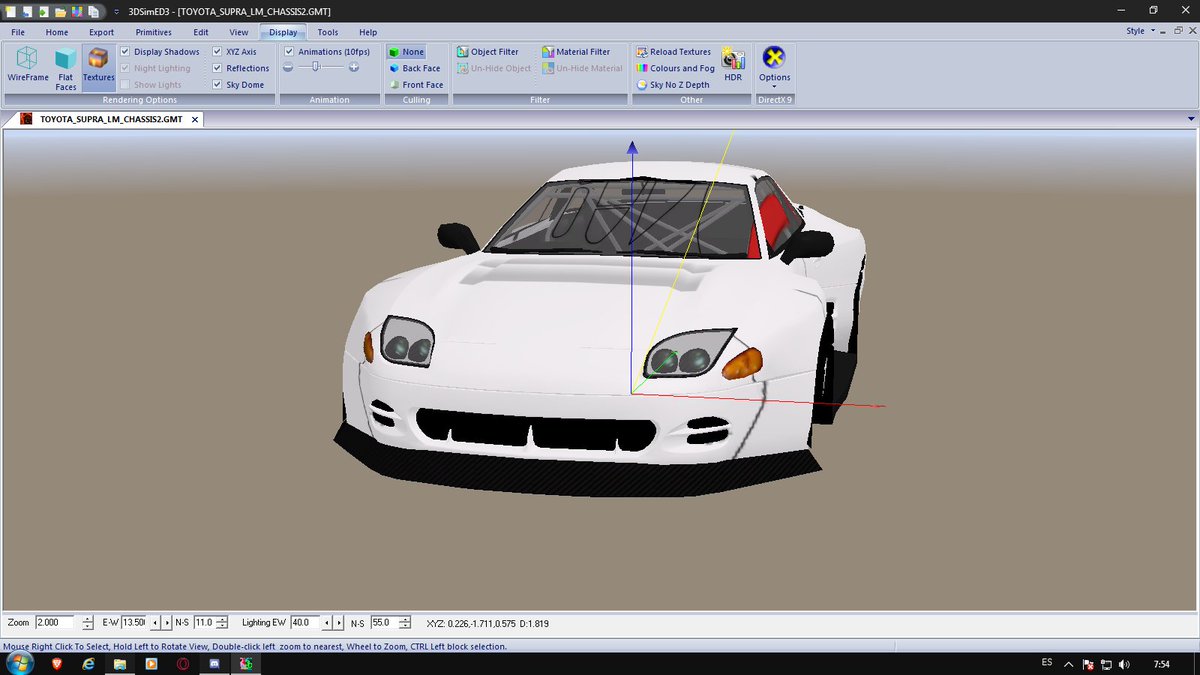
Task: Increase animation speed with plus button
Action: click(354, 67)
